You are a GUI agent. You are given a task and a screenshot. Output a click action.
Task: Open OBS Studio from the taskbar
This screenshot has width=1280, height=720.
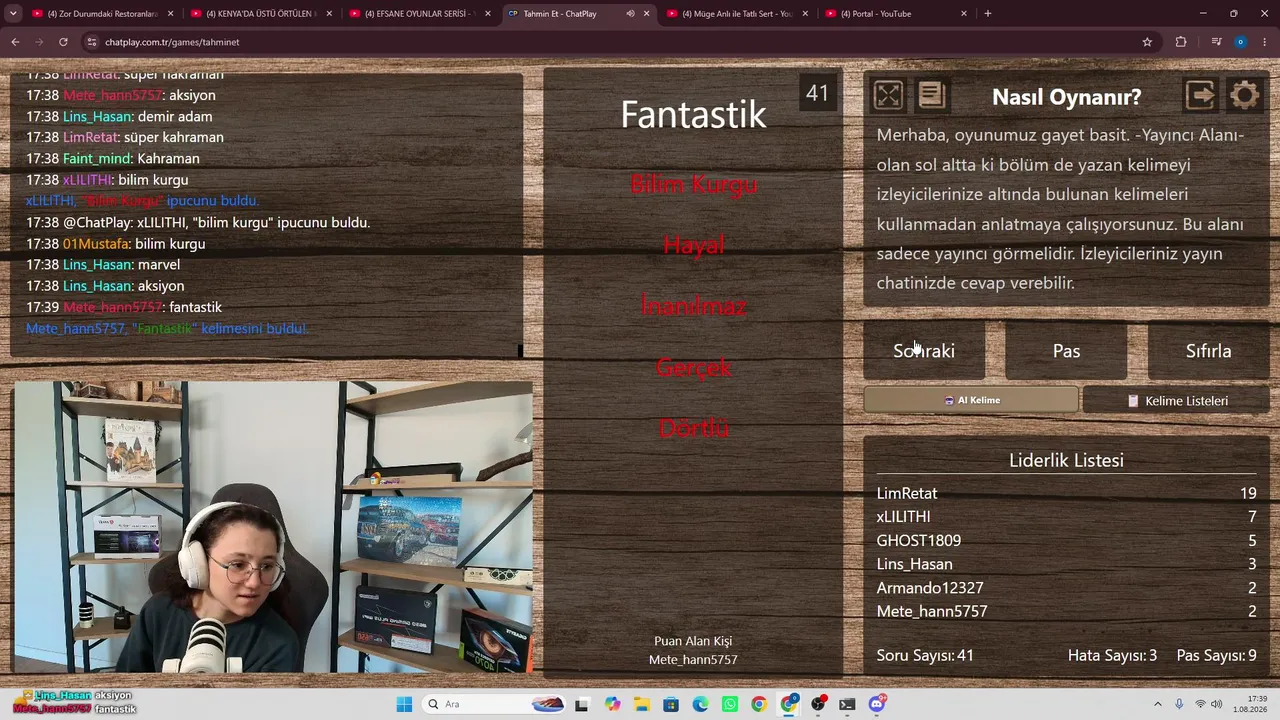[x=818, y=704]
